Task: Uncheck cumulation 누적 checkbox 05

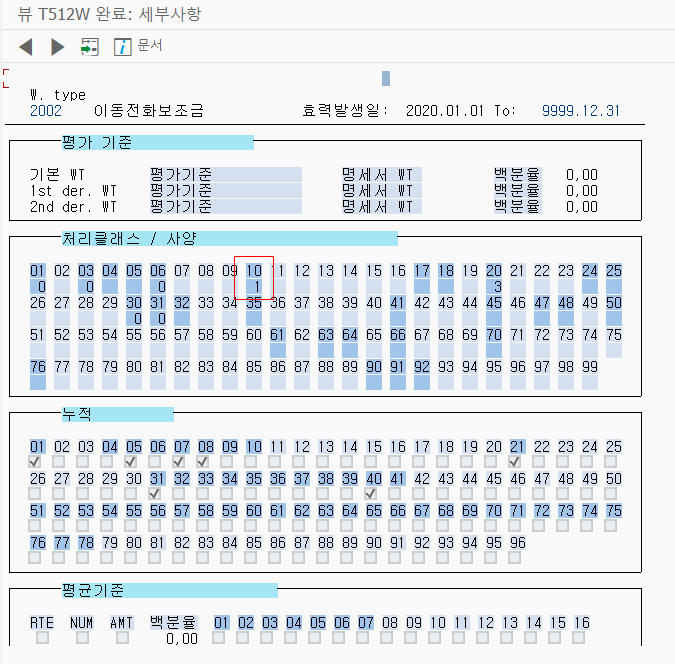Action: point(130,462)
